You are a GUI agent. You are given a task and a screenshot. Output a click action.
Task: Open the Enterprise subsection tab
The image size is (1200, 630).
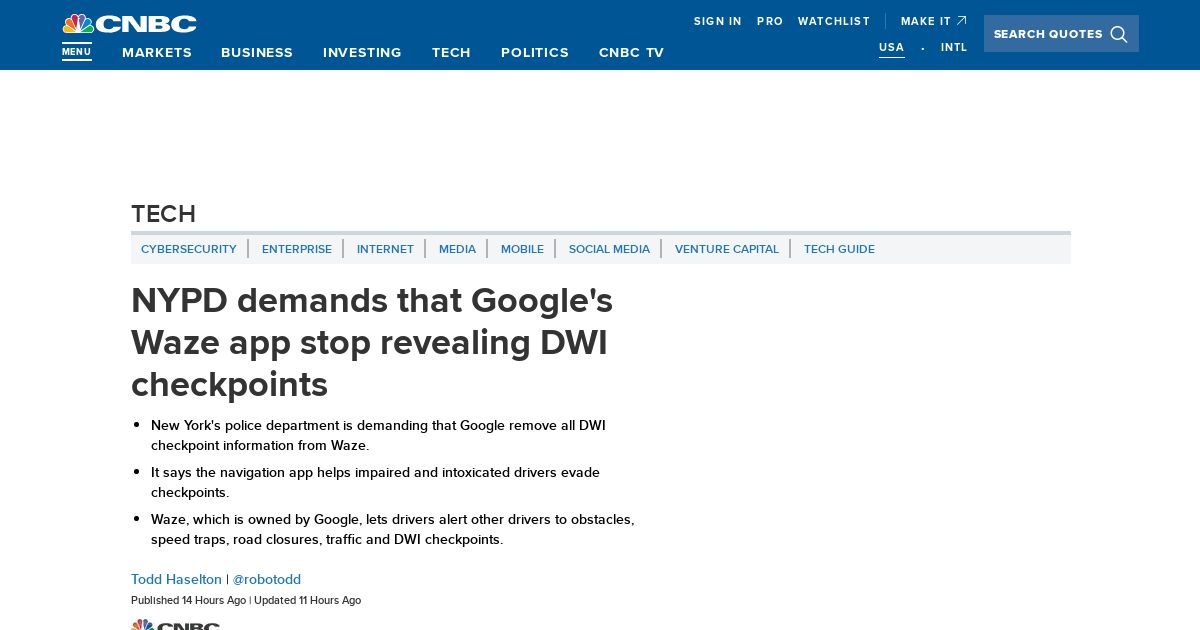297,249
